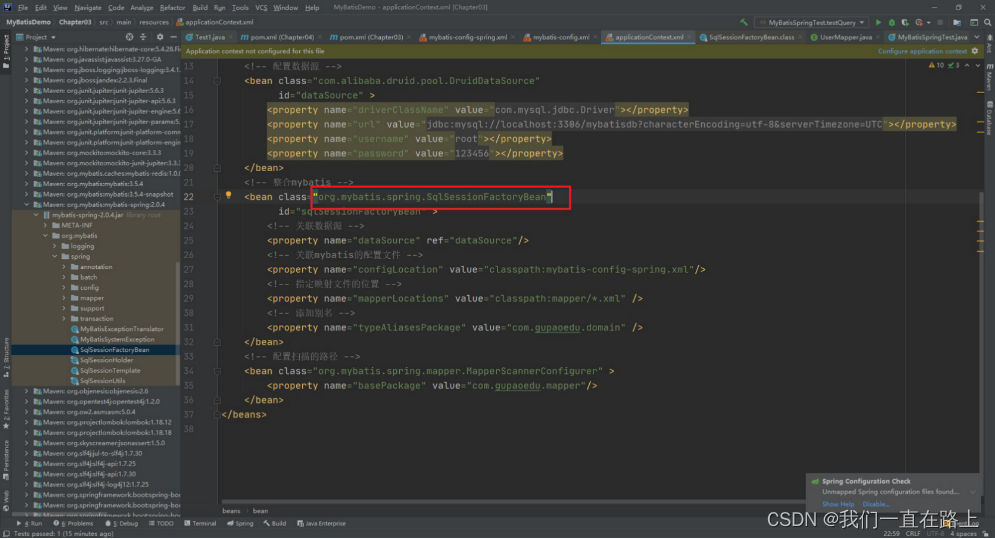Open the Run tool window

tap(29, 524)
